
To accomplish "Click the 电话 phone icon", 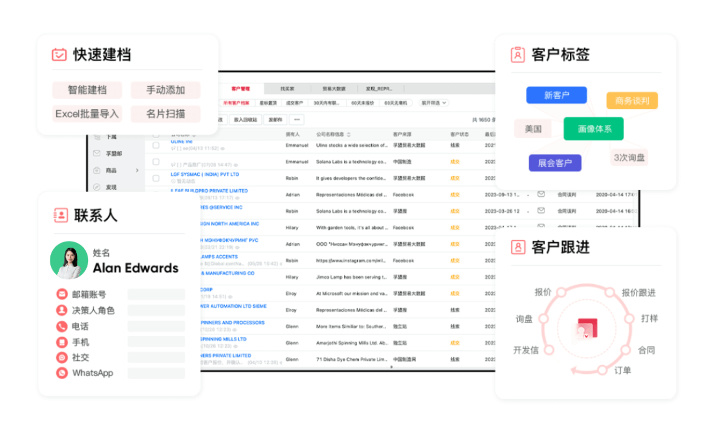I will pyautogui.click(x=62, y=326).
